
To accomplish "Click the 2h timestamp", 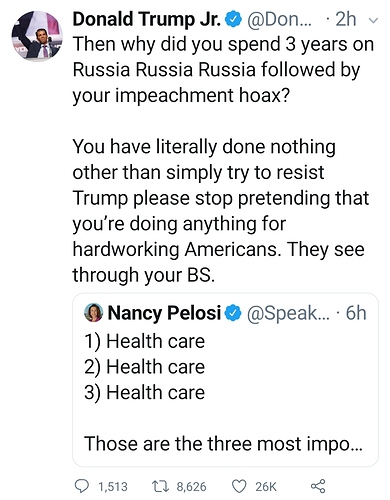I will [x=346, y=20].
